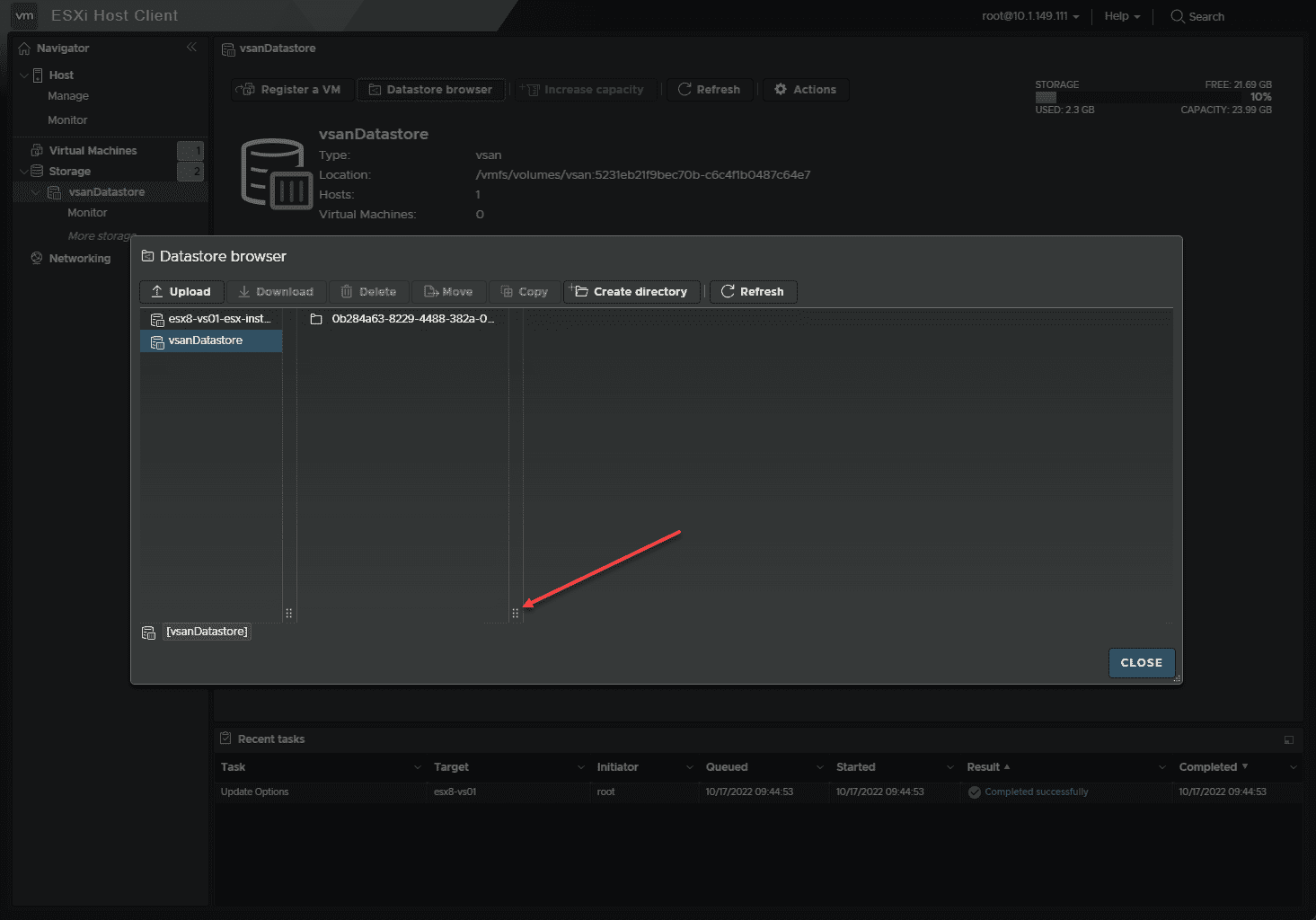Click the Search icon in the header

1177,16
